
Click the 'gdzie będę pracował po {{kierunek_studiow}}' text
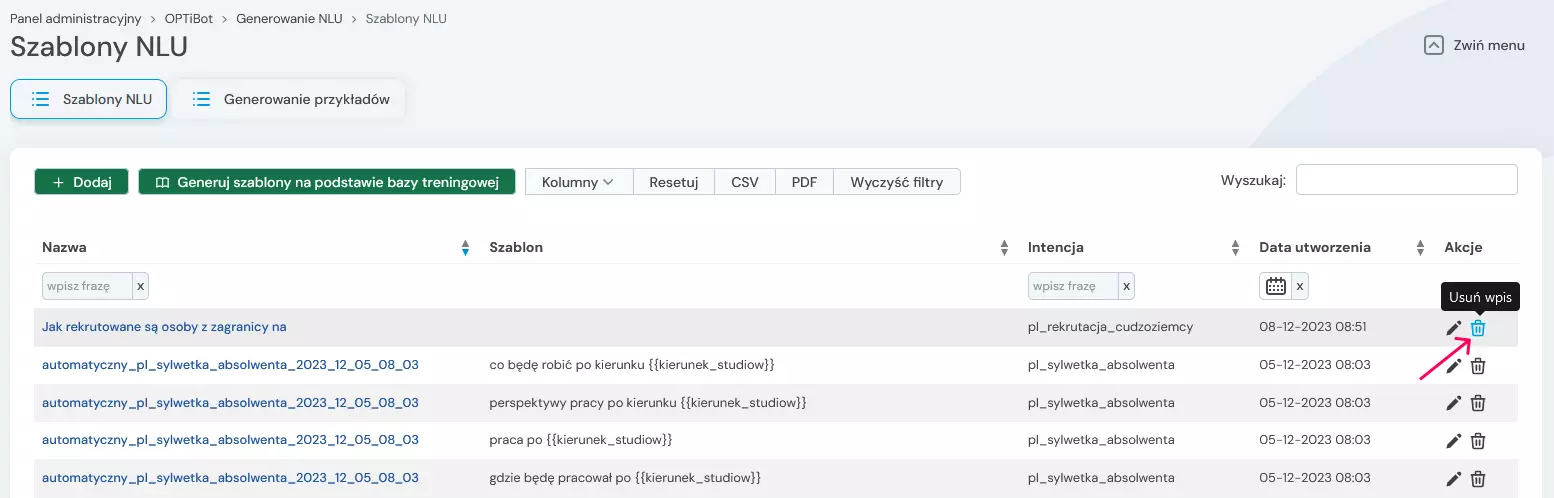point(626,478)
